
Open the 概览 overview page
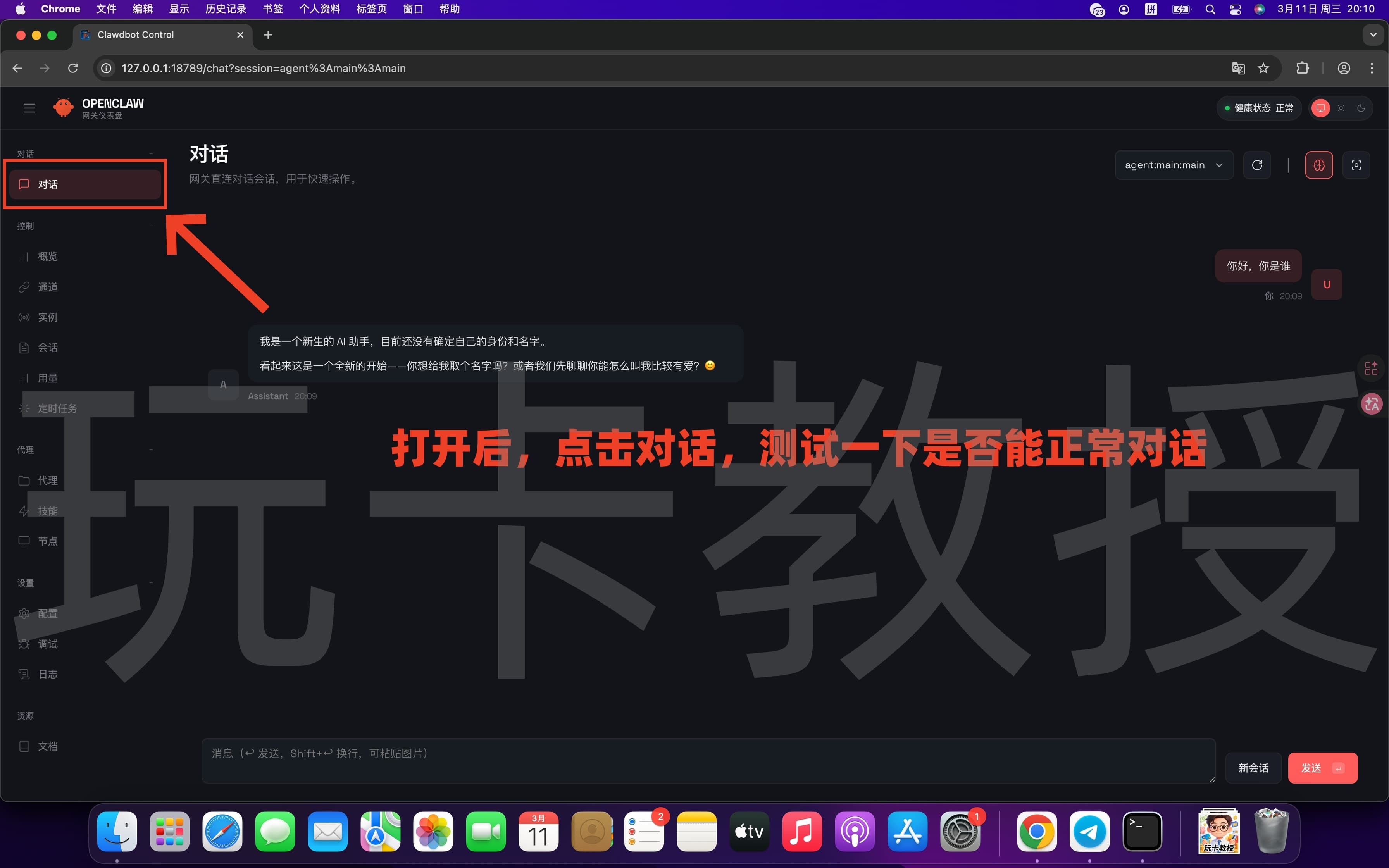coord(48,256)
